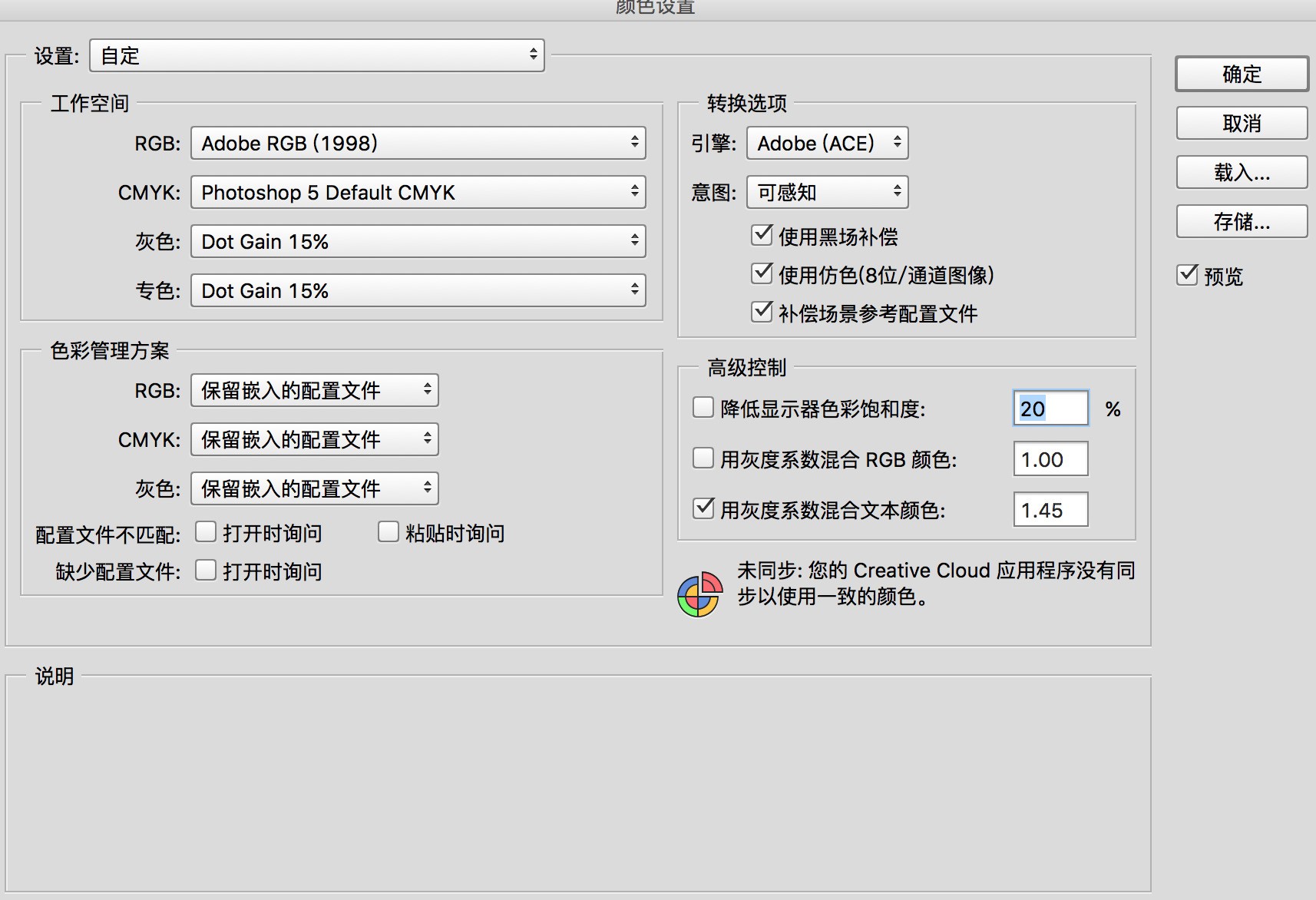Open color management RGB policy dropdown
This screenshot has width=1316, height=900.
[x=315, y=390]
